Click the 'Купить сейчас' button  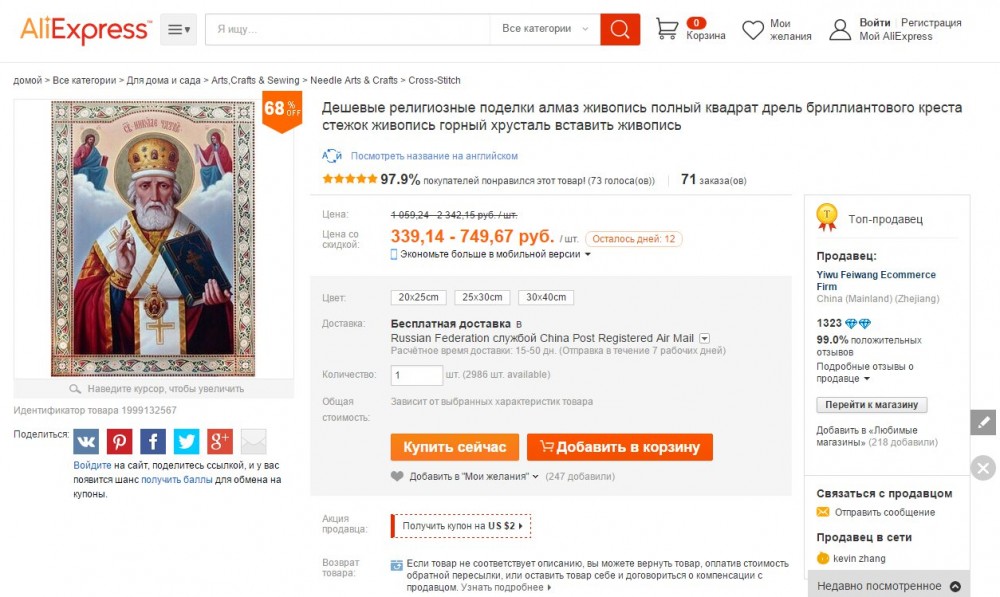455,447
